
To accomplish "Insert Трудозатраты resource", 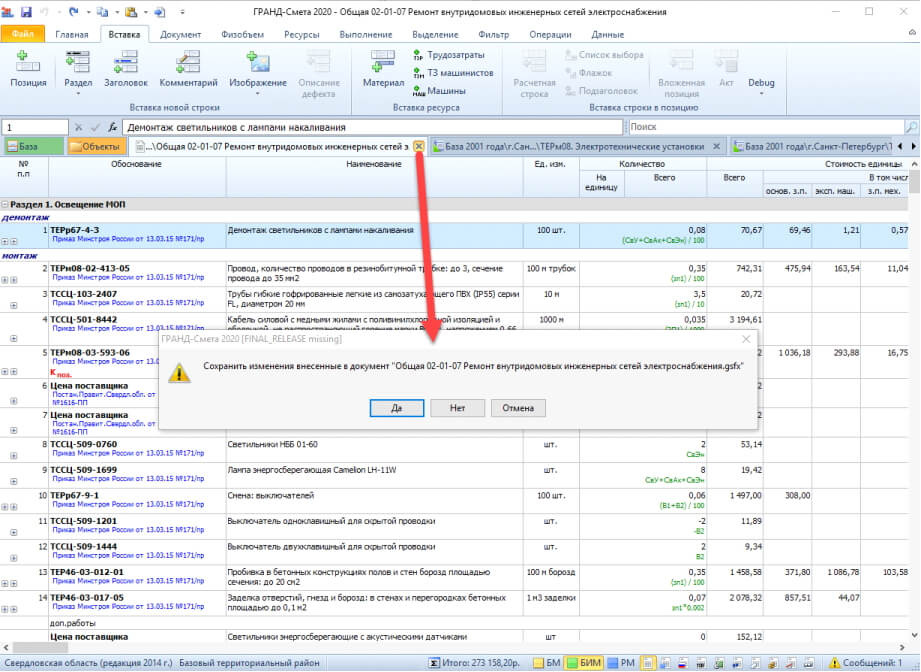I will (x=449, y=55).
